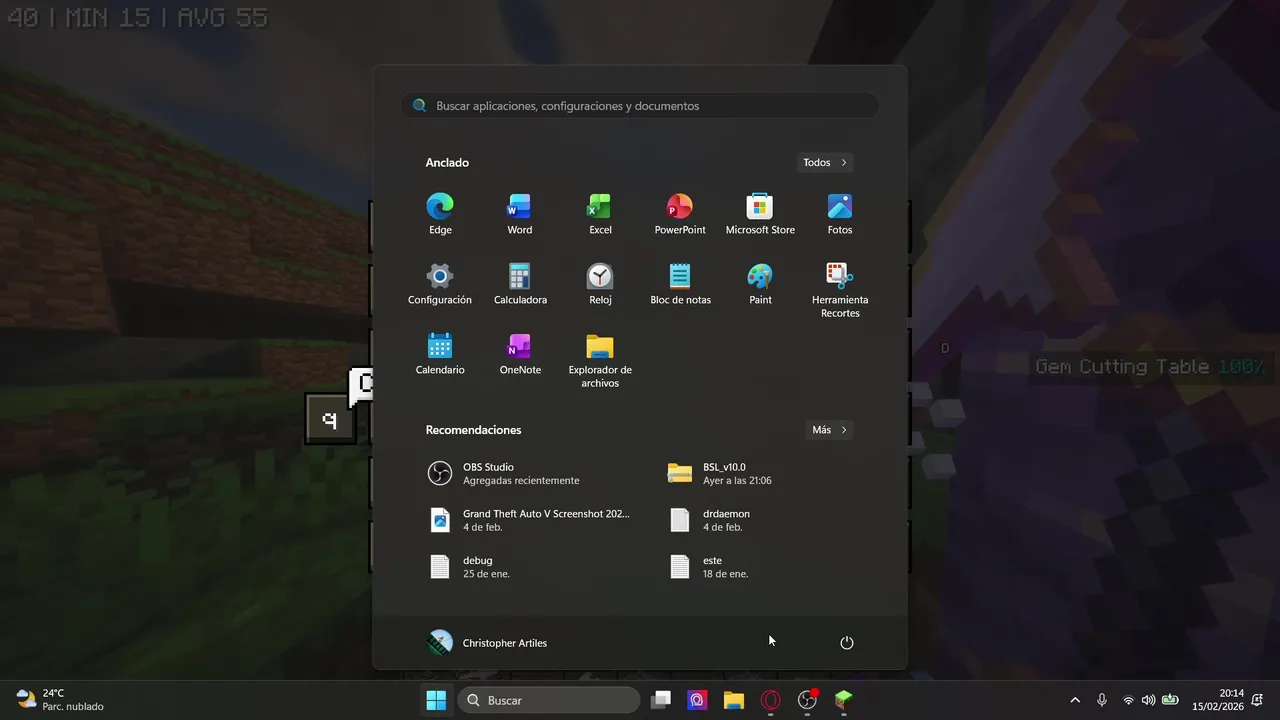Open File Explorer from the taskbar
This screenshot has height=720, width=1280.
(734, 700)
